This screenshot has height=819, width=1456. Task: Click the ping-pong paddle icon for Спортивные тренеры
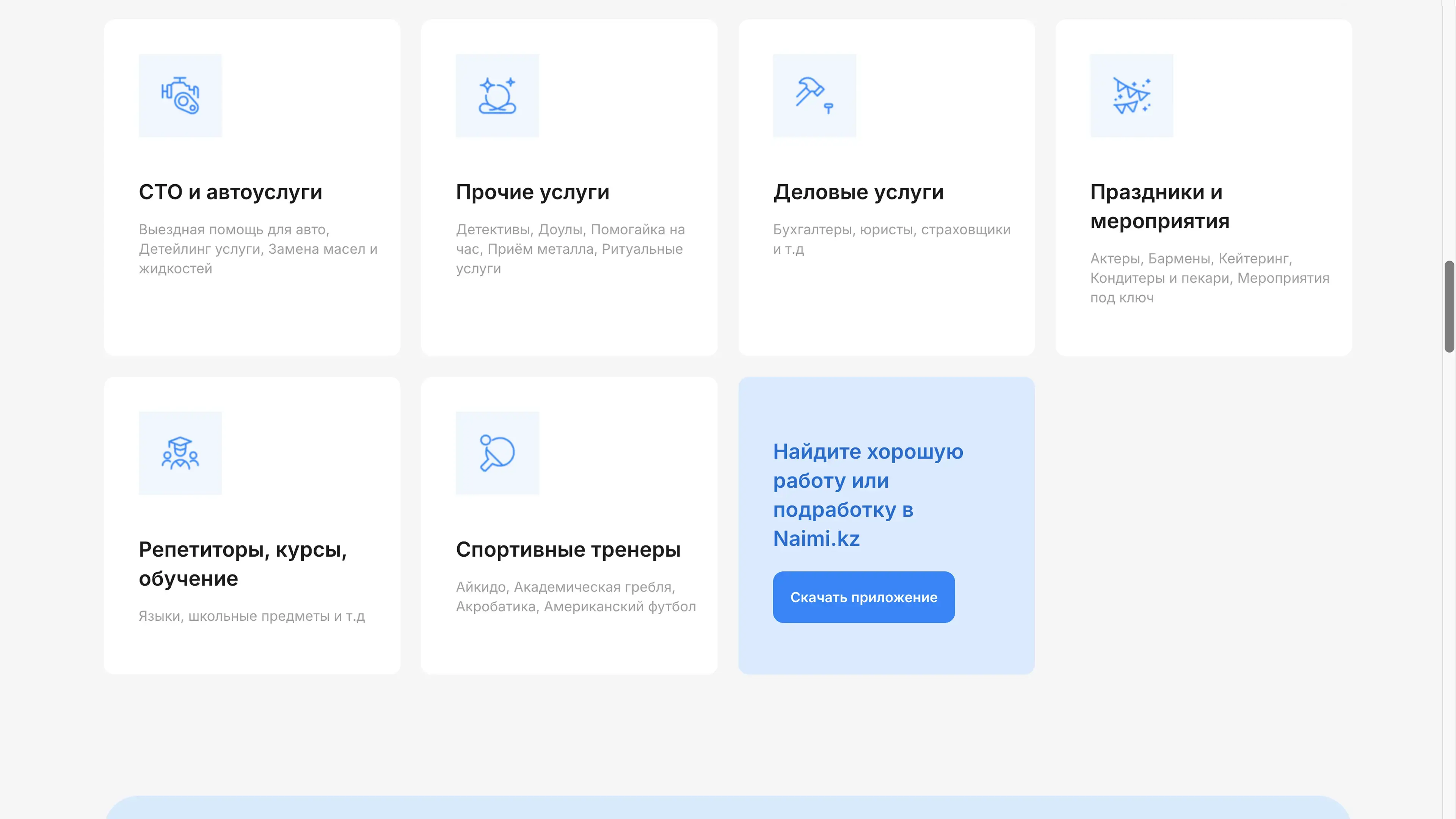pos(497,453)
